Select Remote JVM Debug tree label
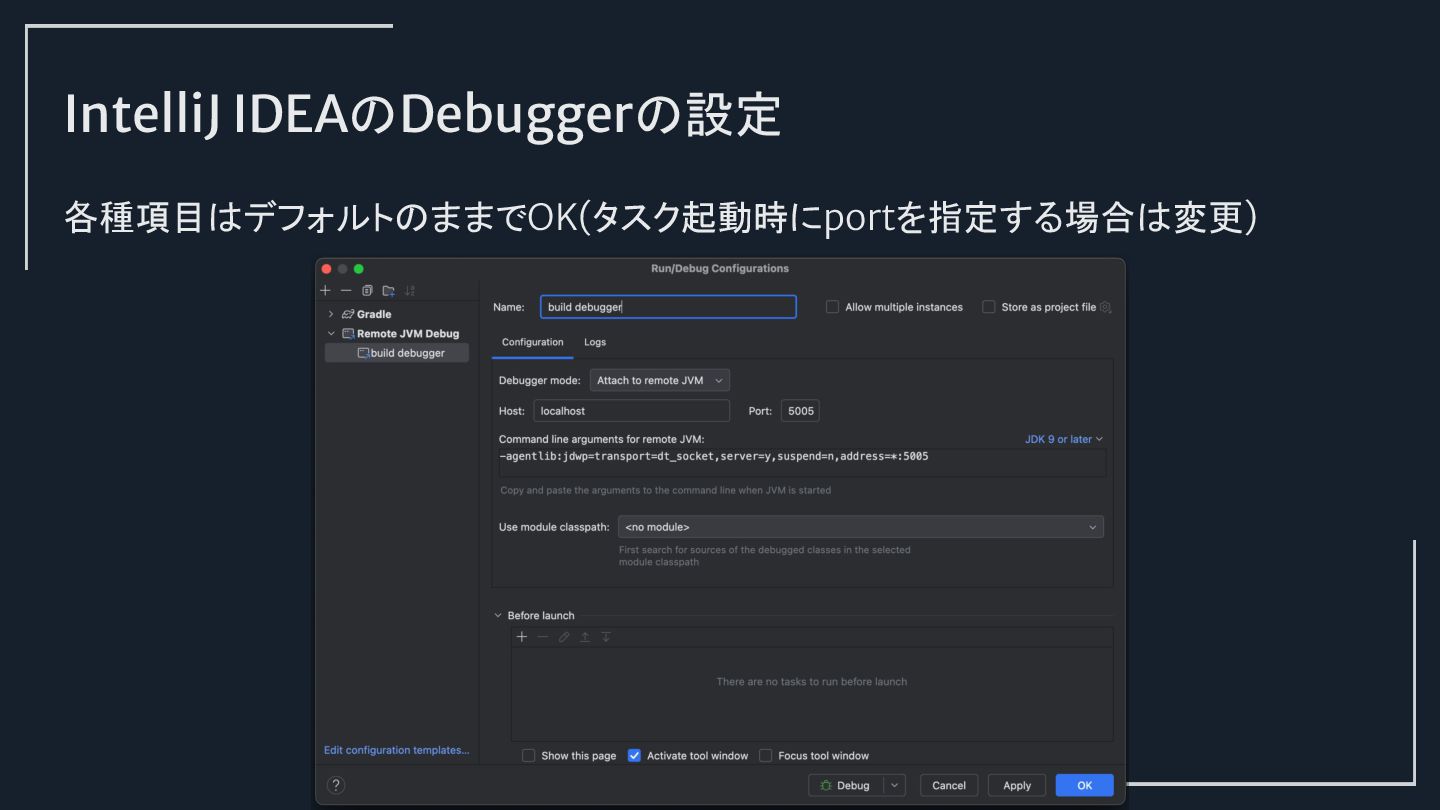This screenshot has height=810, width=1440. [x=408, y=334]
